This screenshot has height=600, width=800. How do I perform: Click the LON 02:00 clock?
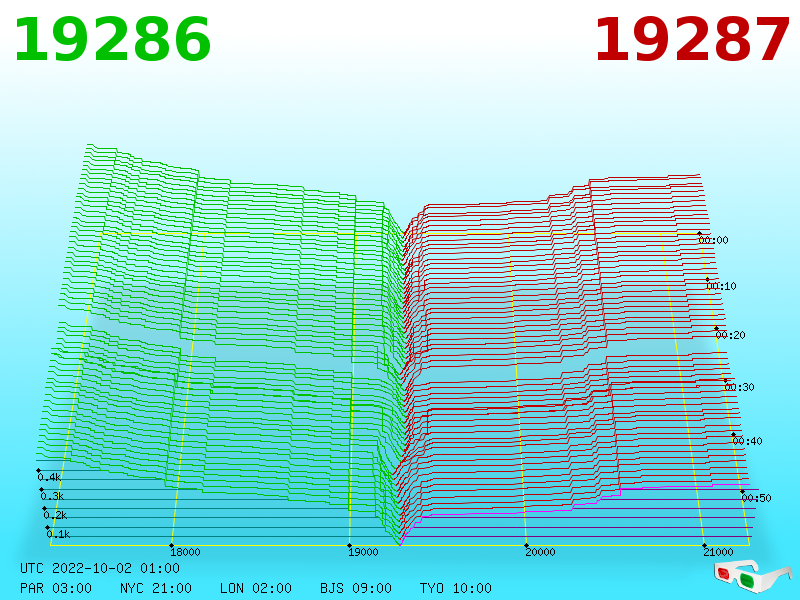256,588
